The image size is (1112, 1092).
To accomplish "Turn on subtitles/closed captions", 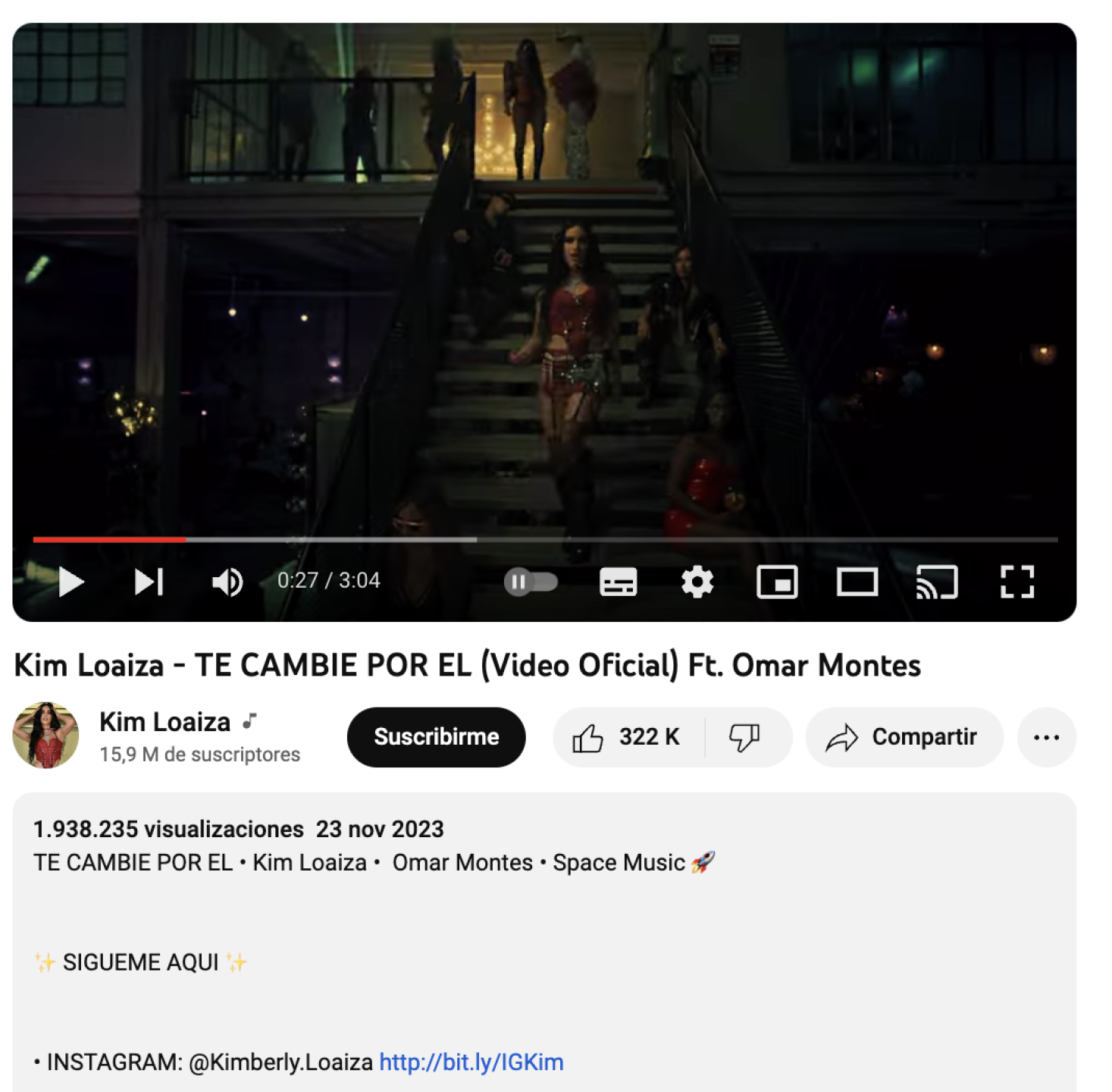I will (x=619, y=582).
